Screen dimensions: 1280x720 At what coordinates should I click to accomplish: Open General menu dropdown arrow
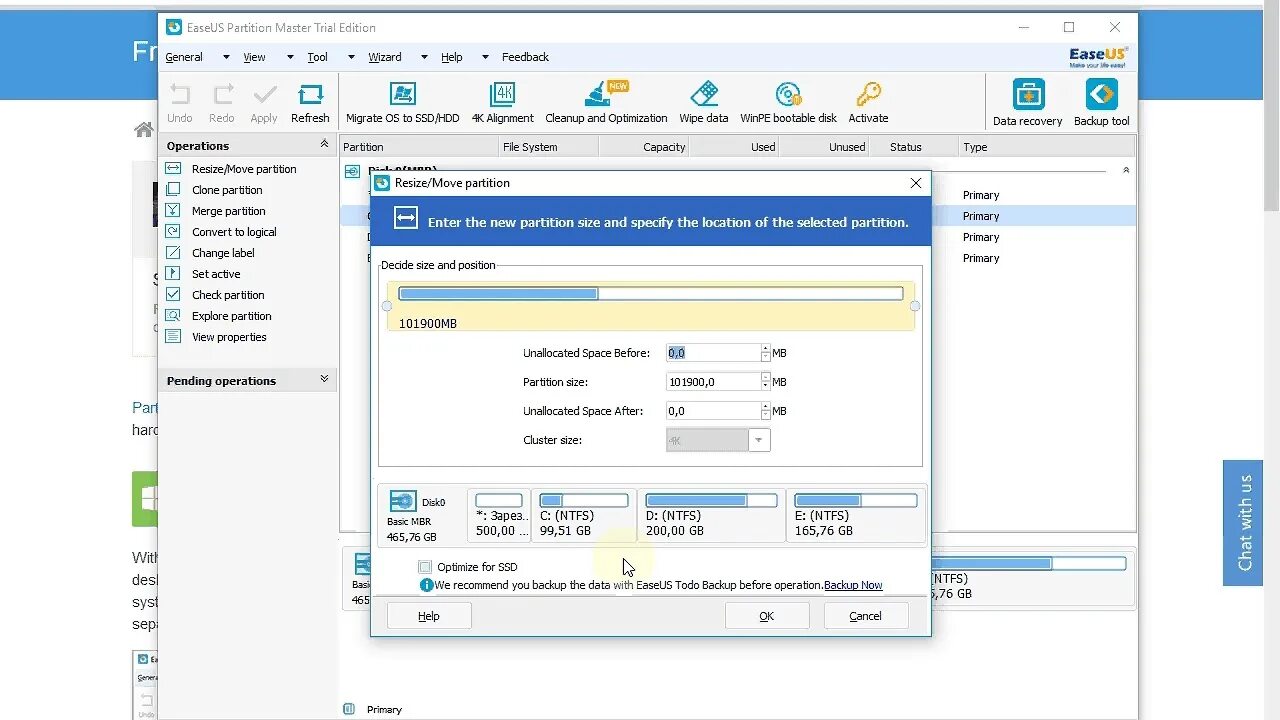click(226, 57)
